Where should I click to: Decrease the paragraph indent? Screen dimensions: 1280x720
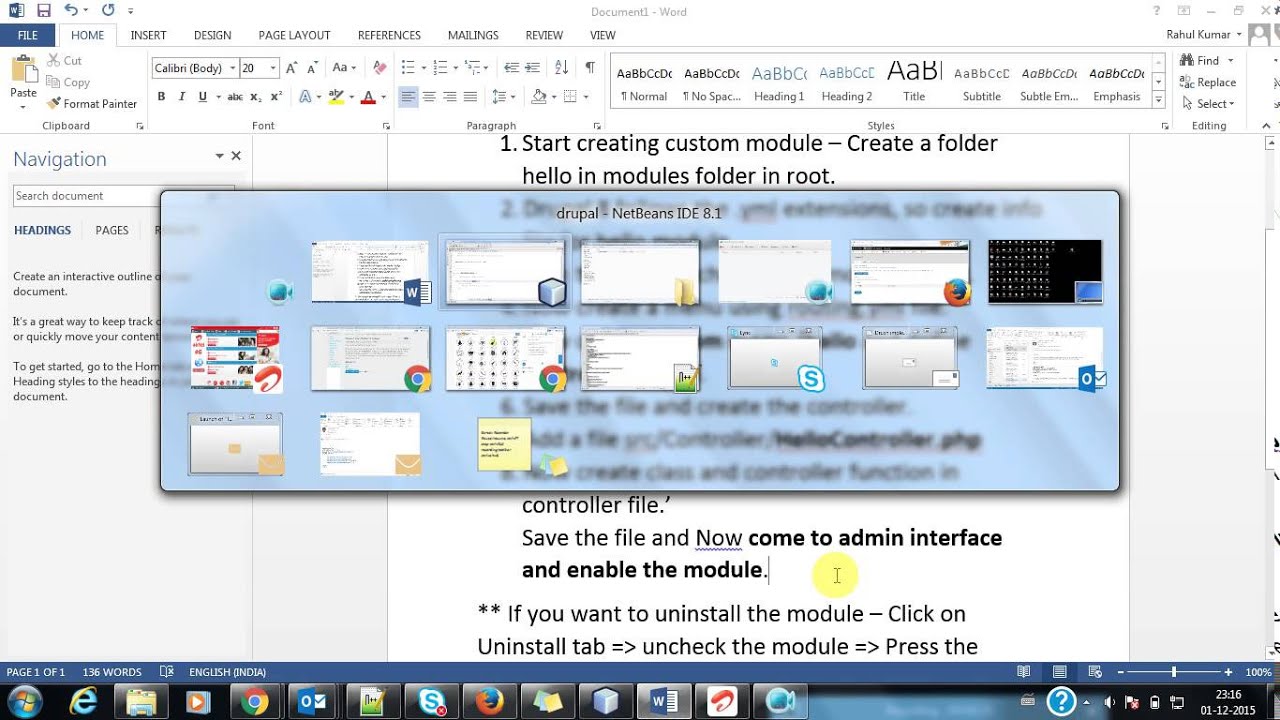tap(512, 68)
